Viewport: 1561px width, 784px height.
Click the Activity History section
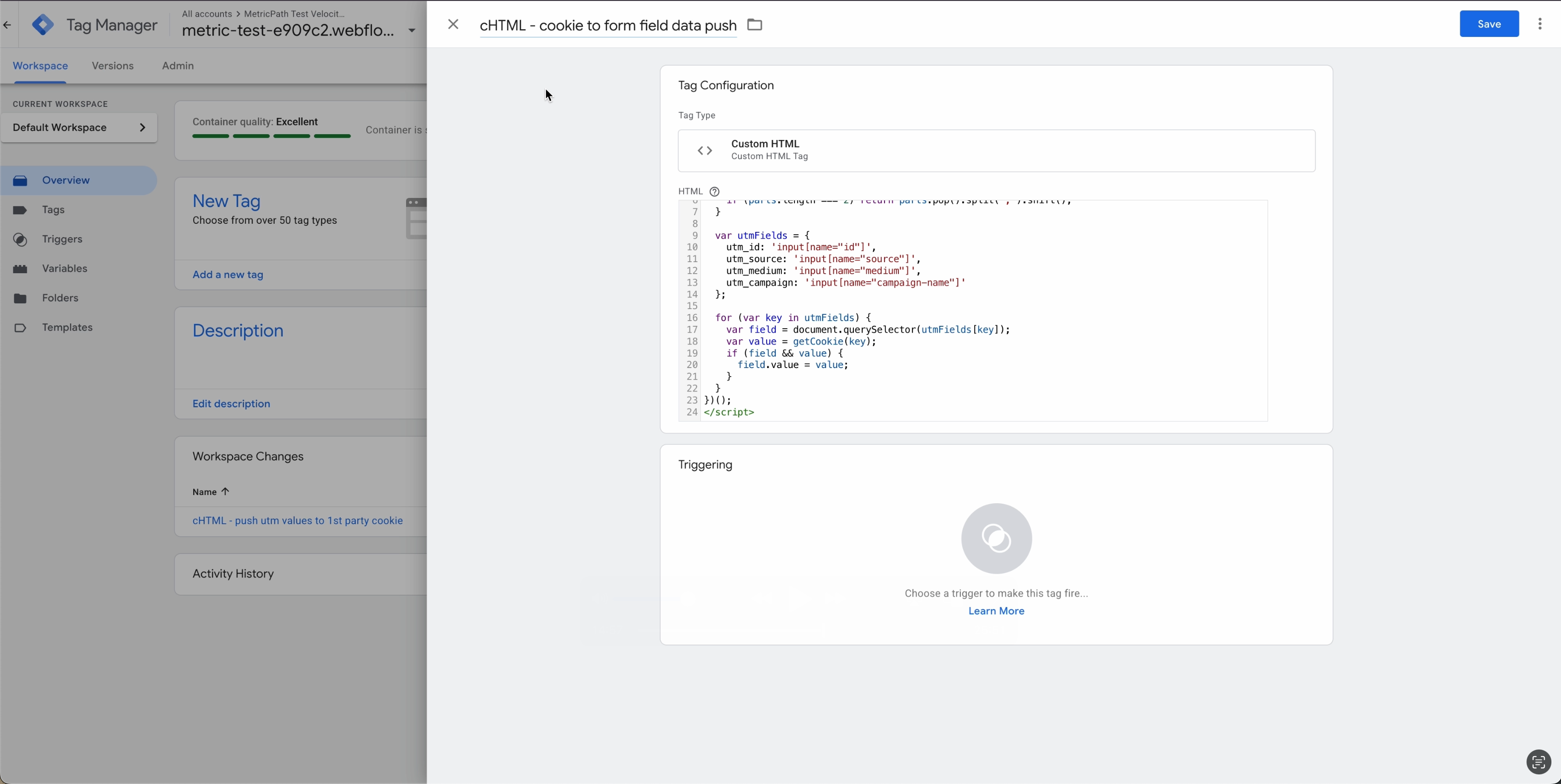tap(301, 574)
